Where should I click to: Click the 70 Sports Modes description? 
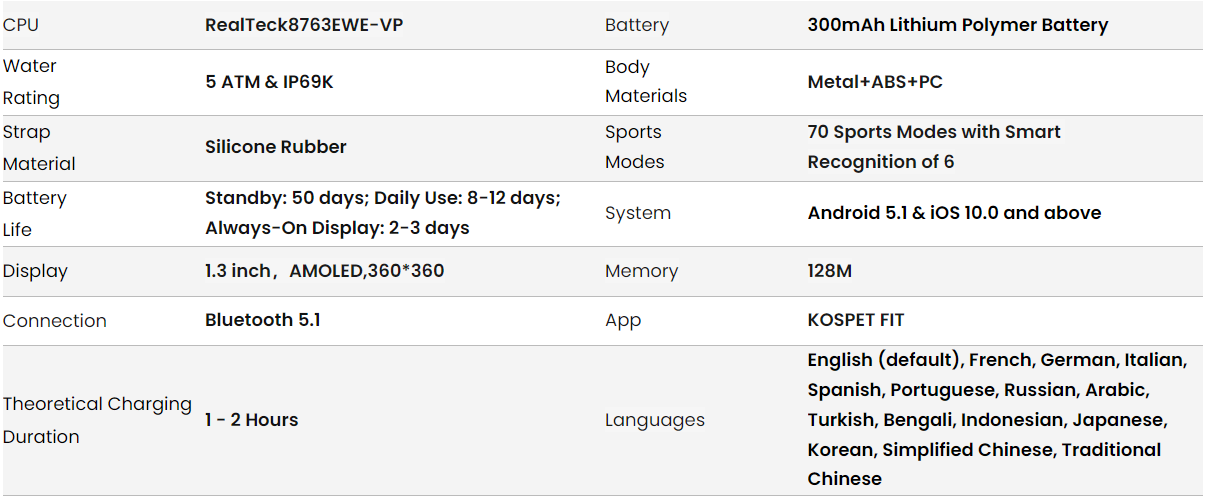coord(934,147)
